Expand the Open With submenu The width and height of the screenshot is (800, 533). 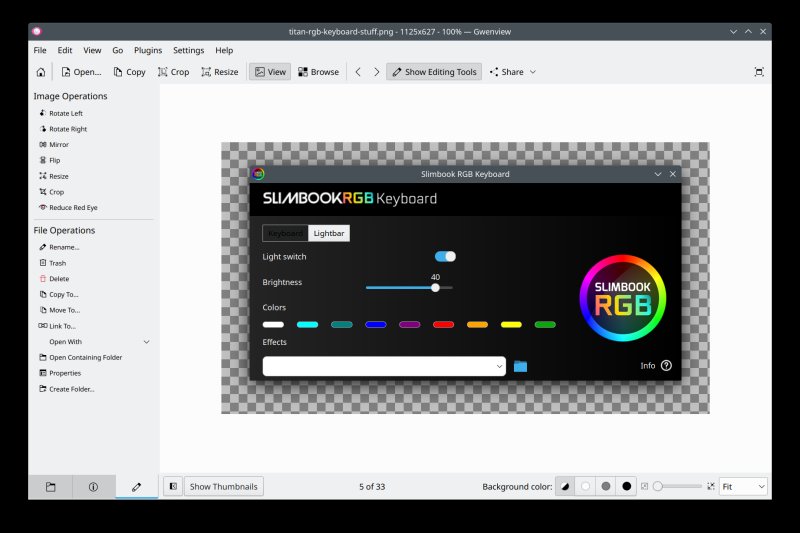point(146,341)
